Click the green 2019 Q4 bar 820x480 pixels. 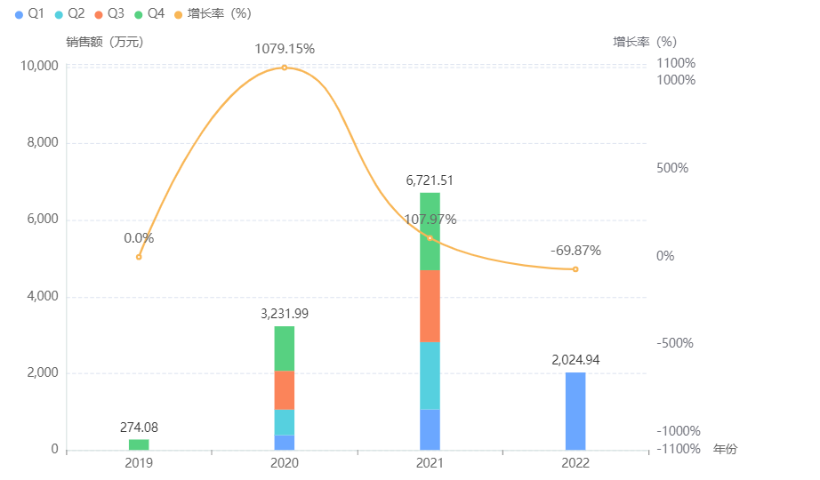[x=139, y=444]
